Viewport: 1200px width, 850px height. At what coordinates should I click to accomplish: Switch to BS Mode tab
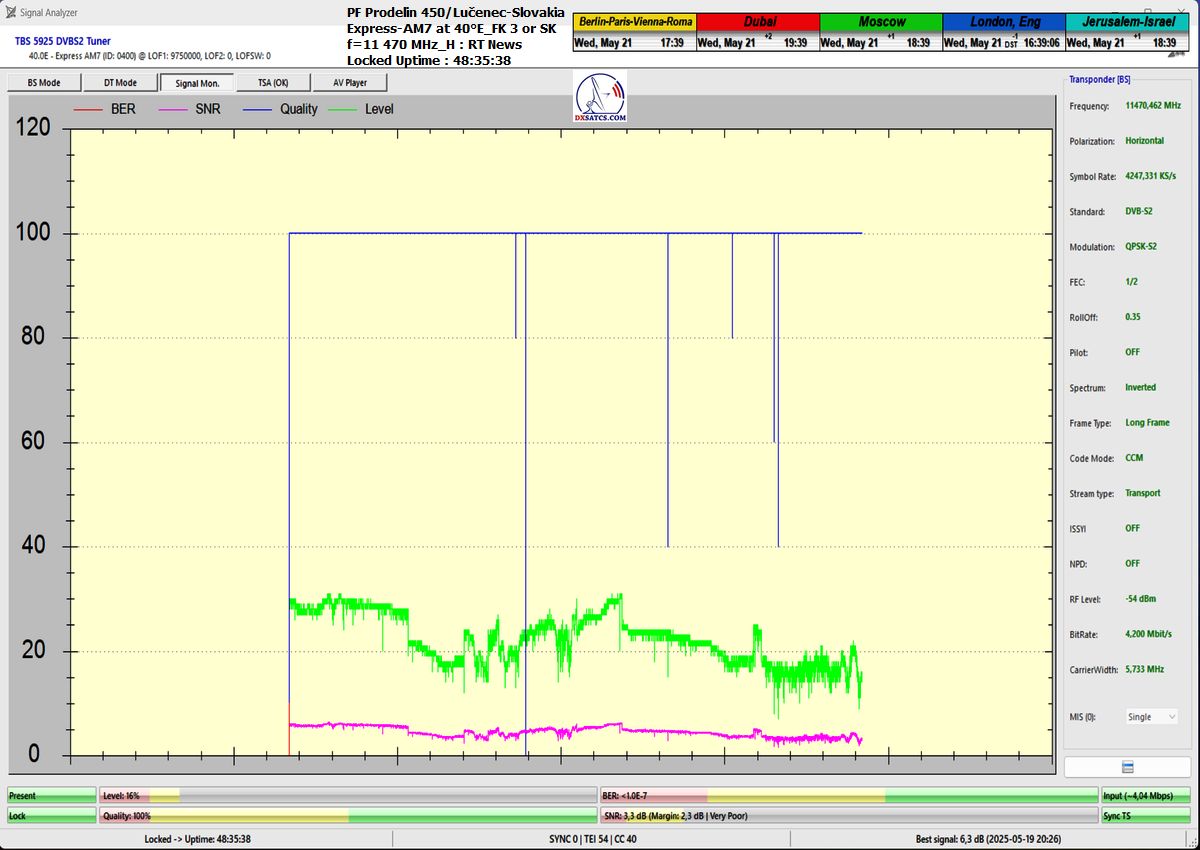[x=44, y=83]
